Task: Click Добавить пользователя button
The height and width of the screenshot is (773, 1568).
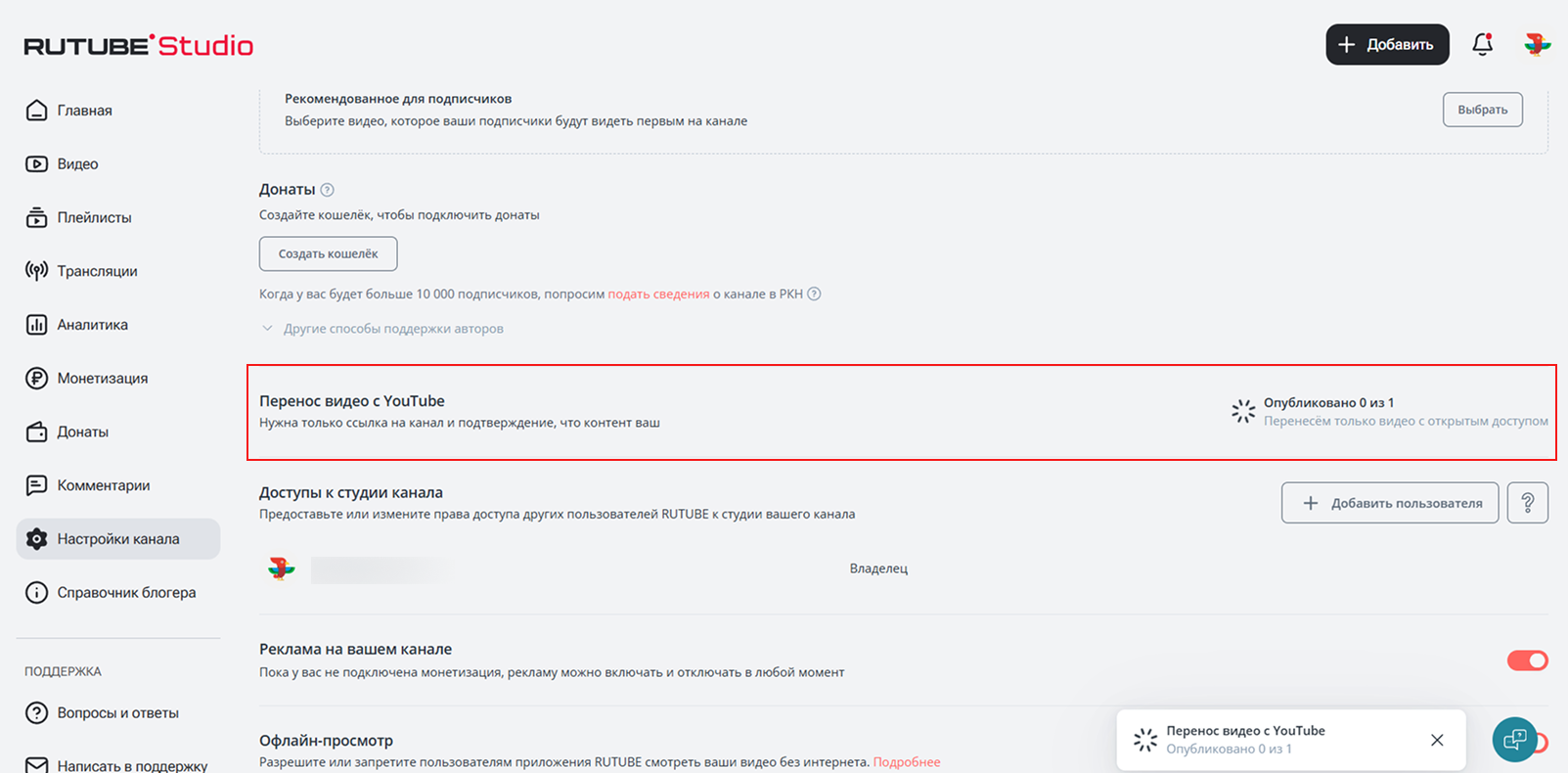Action: (x=1389, y=503)
